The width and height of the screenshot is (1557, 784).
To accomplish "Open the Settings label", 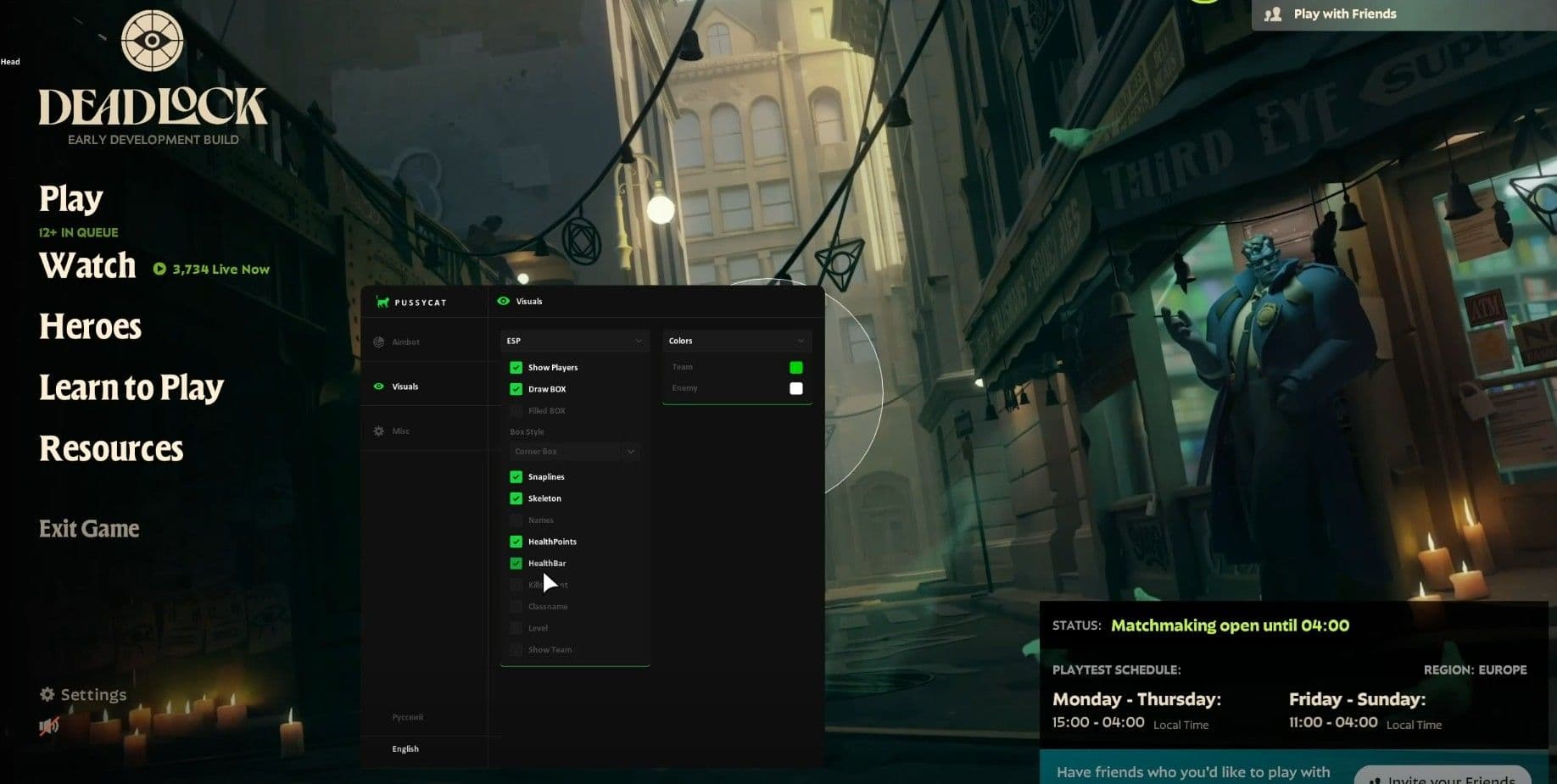I will pyautogui.click(x=93, y=695).
